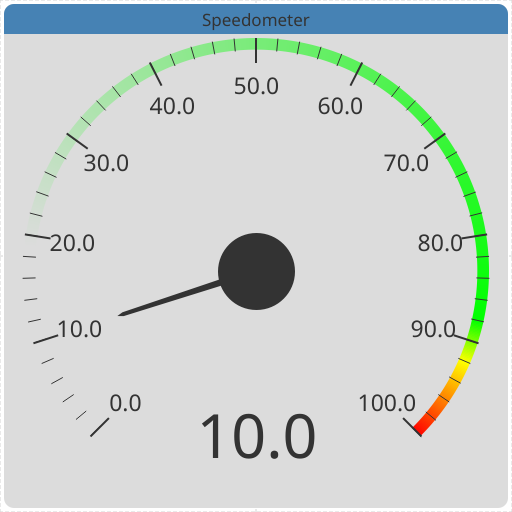Click the 30.0 scale label
The height and width of the screenshot is (512, 512).
(106, 163)
